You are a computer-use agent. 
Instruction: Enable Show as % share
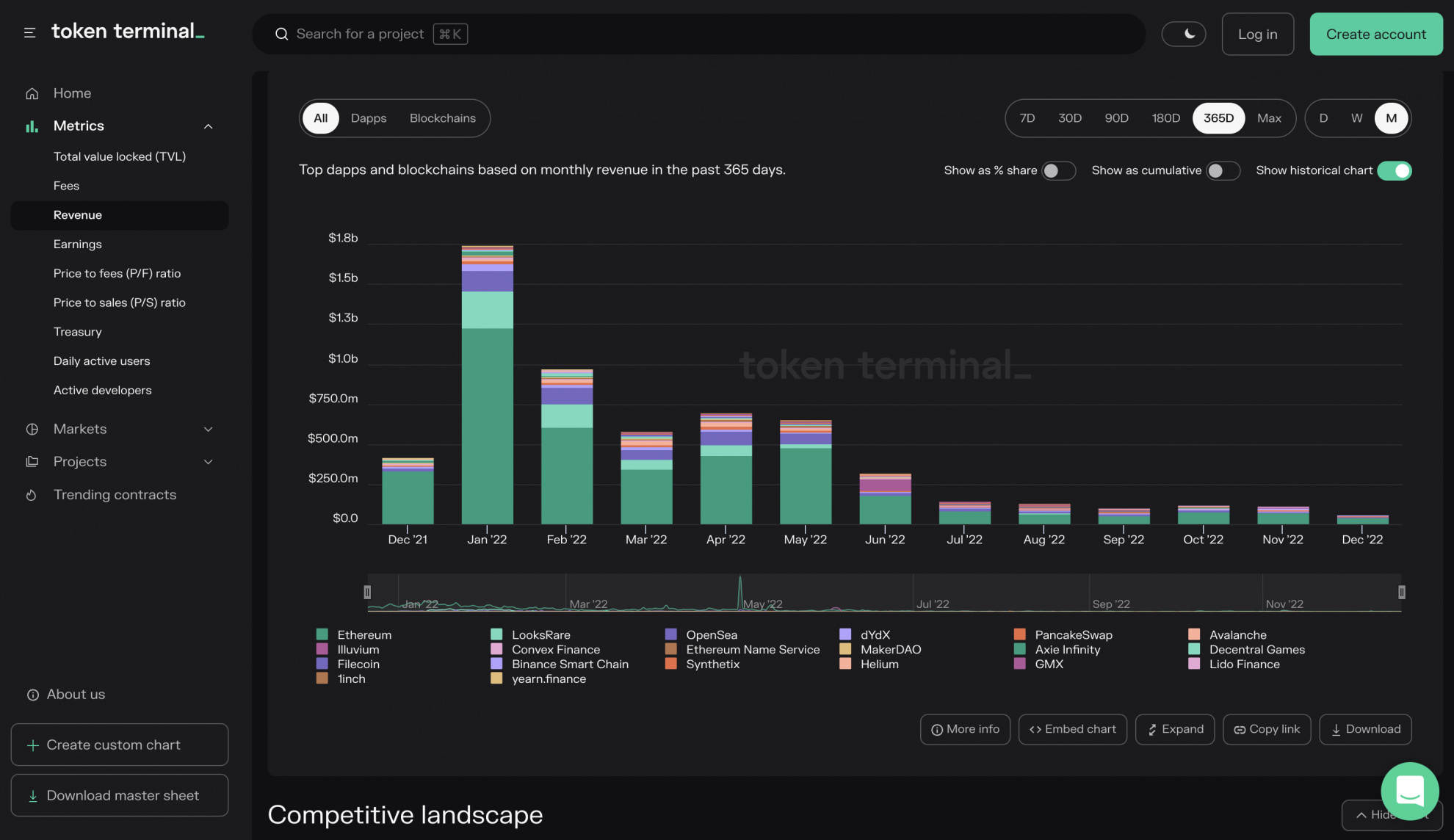pos(1058,170)
